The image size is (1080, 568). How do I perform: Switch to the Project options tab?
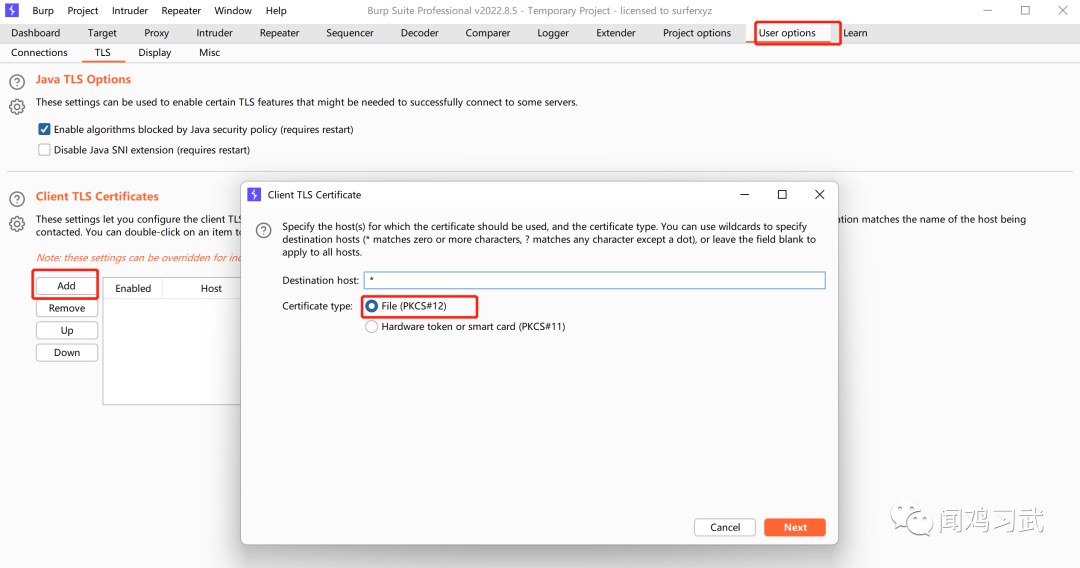[x=696, y=33]
